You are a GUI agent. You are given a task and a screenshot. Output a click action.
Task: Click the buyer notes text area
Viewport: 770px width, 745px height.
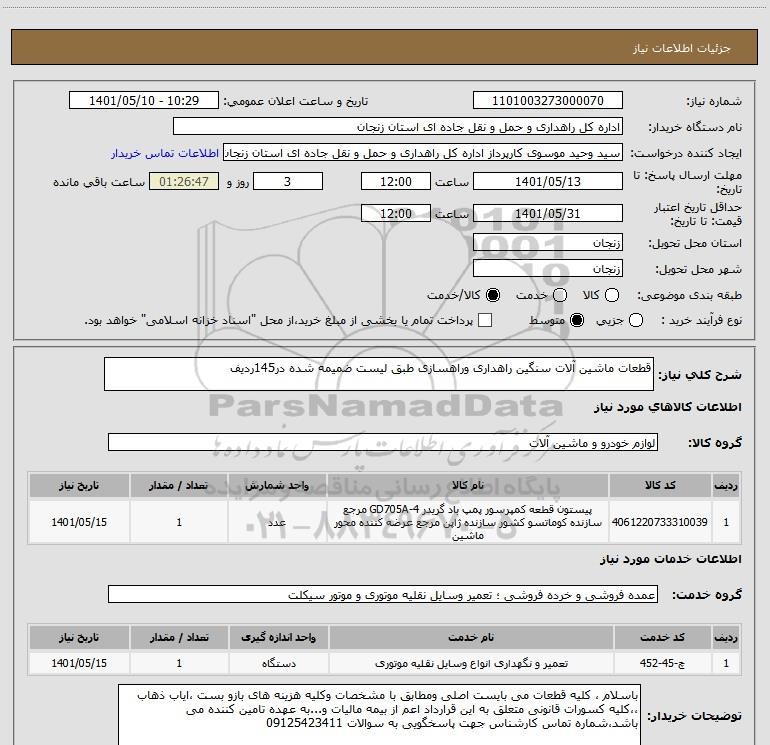(379, 715)
